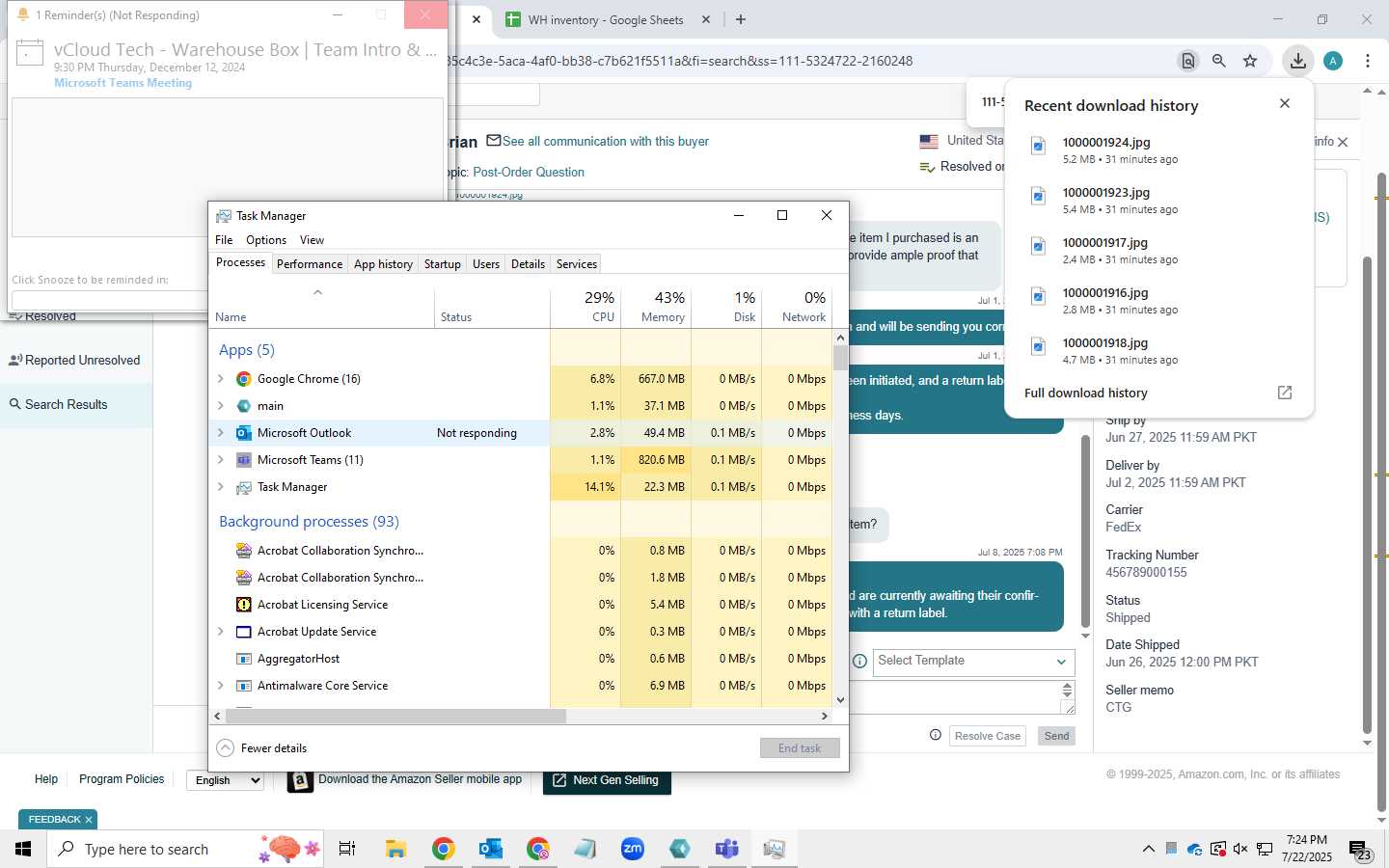Open downloaded file 1000001923.jpg
1389x868 pixels.
[1105, 193]
